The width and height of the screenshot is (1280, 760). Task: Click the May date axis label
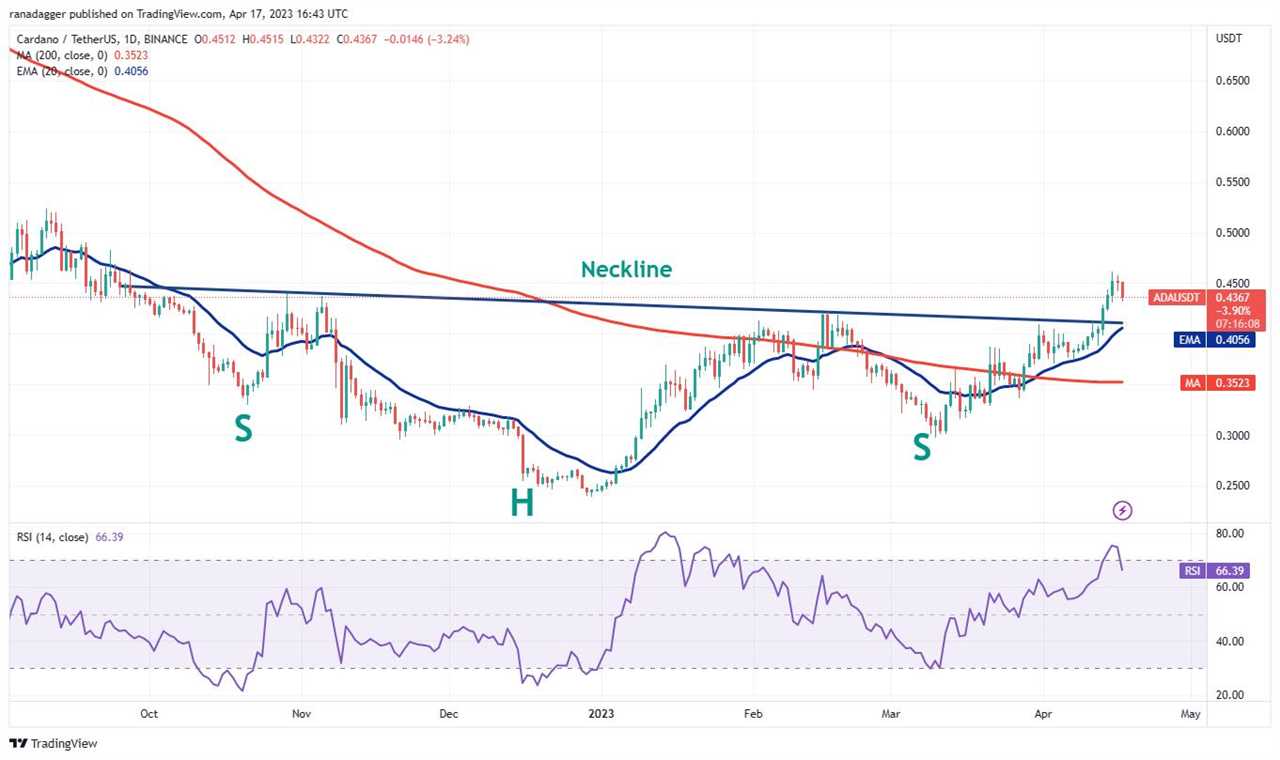(1190, 715)
